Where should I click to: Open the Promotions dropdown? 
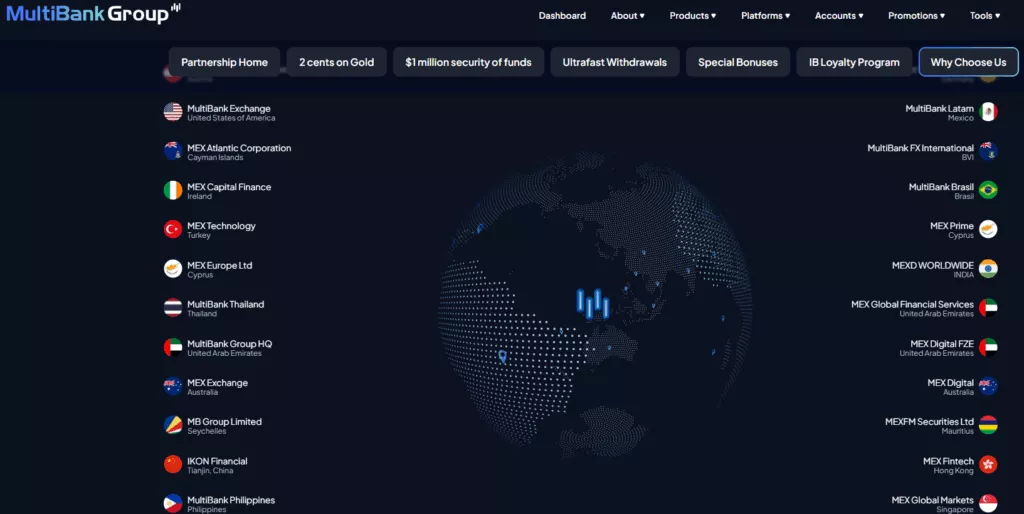tap(916, 16)
